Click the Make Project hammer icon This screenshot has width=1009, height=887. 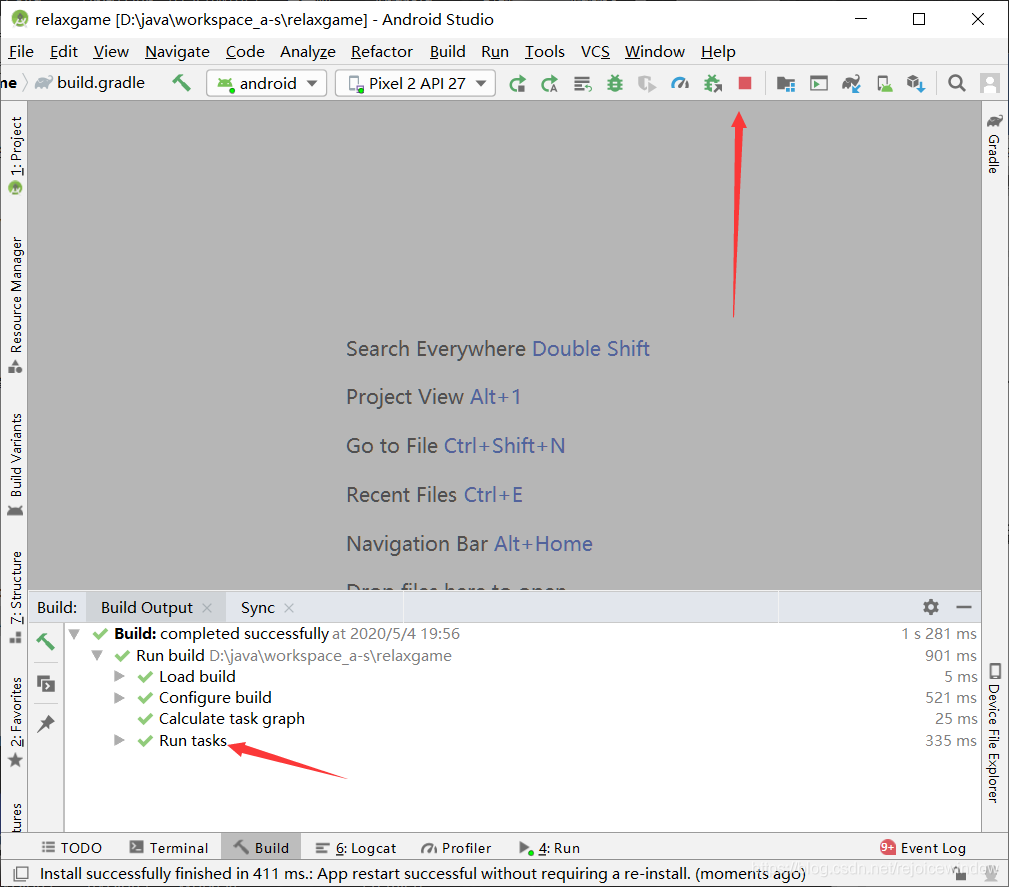point(181,82)
